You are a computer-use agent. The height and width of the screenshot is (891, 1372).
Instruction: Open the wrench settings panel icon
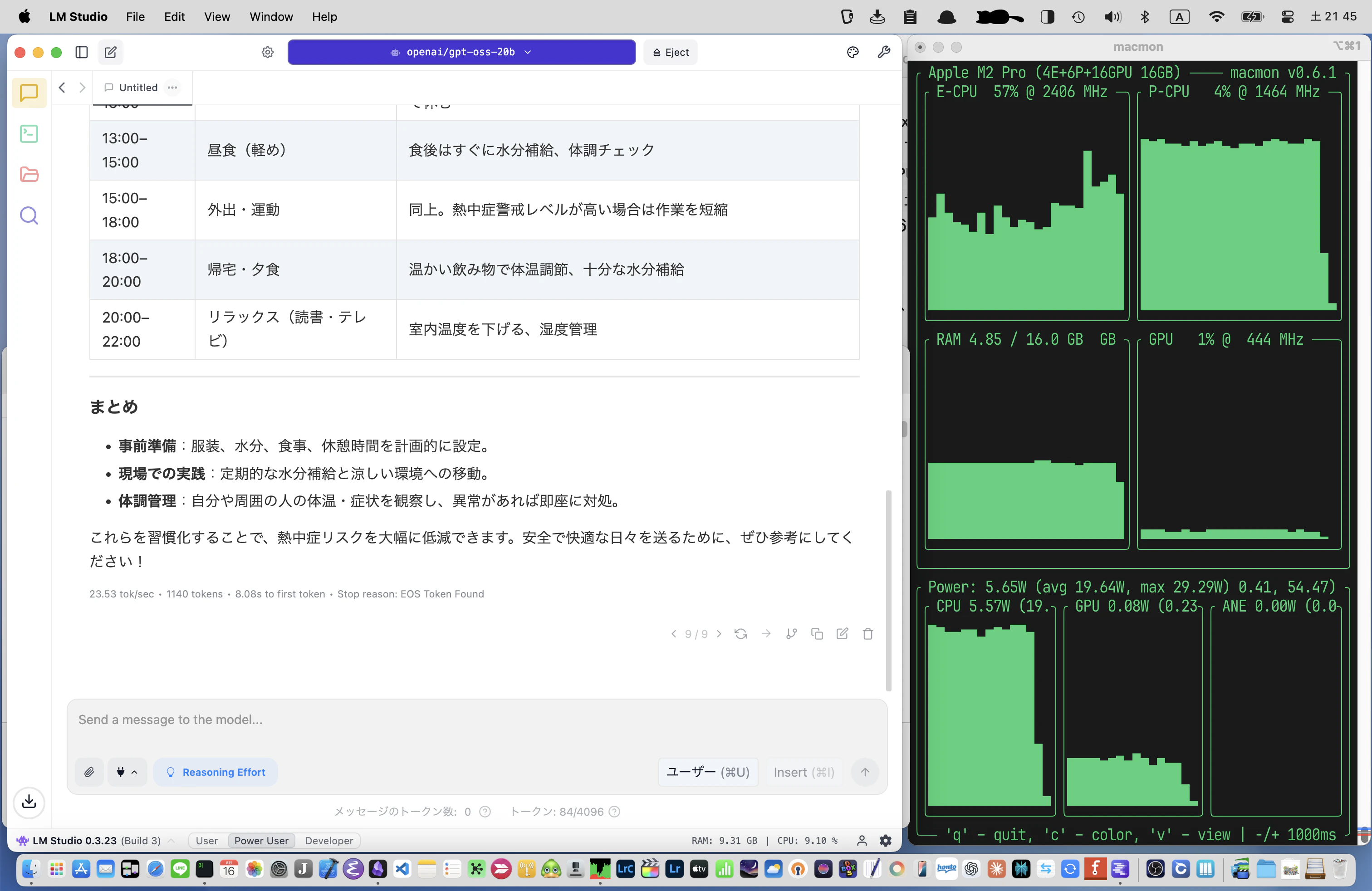point(884,53)
